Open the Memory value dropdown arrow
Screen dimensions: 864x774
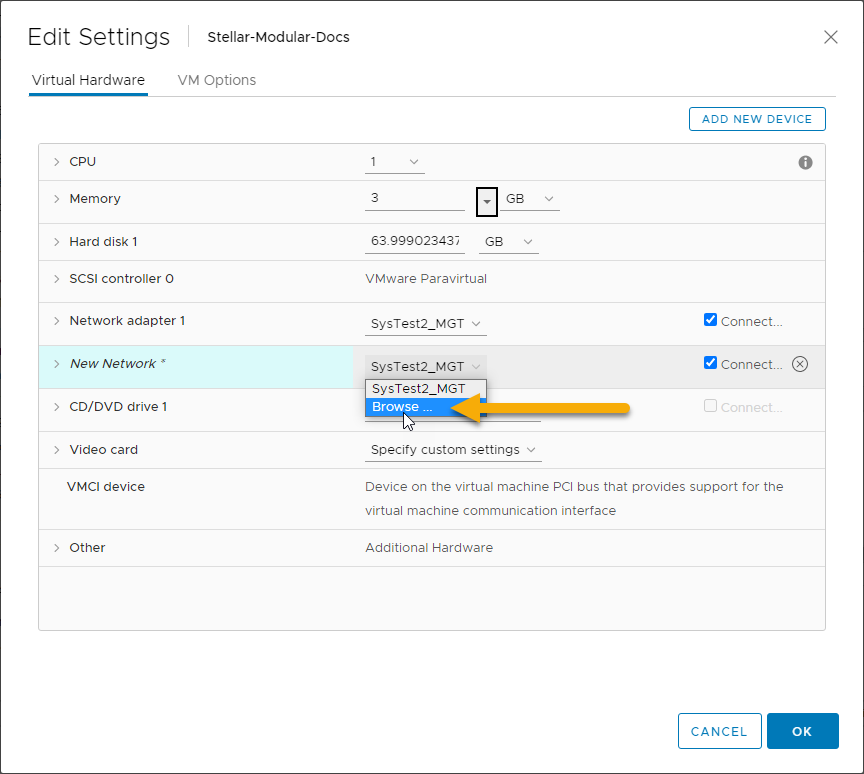487,200
